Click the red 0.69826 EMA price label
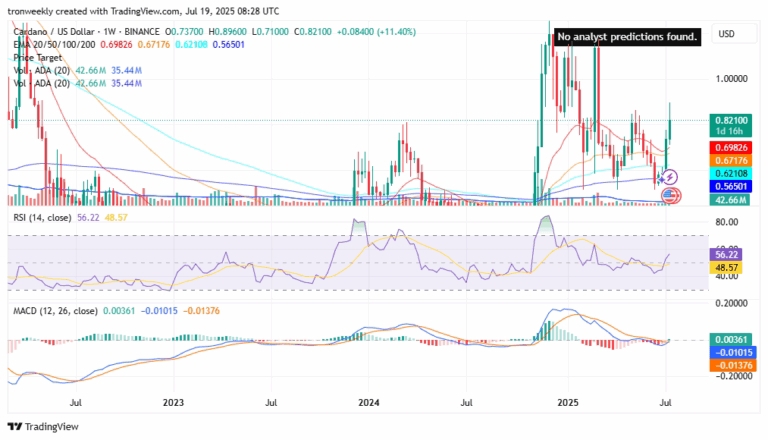The width and height of the screenshot is (768, 440). click(734, 147)
